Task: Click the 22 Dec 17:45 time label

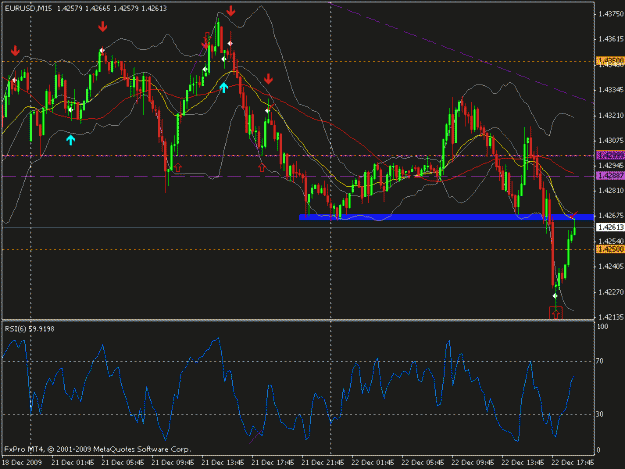Action: tap(573, 463)
